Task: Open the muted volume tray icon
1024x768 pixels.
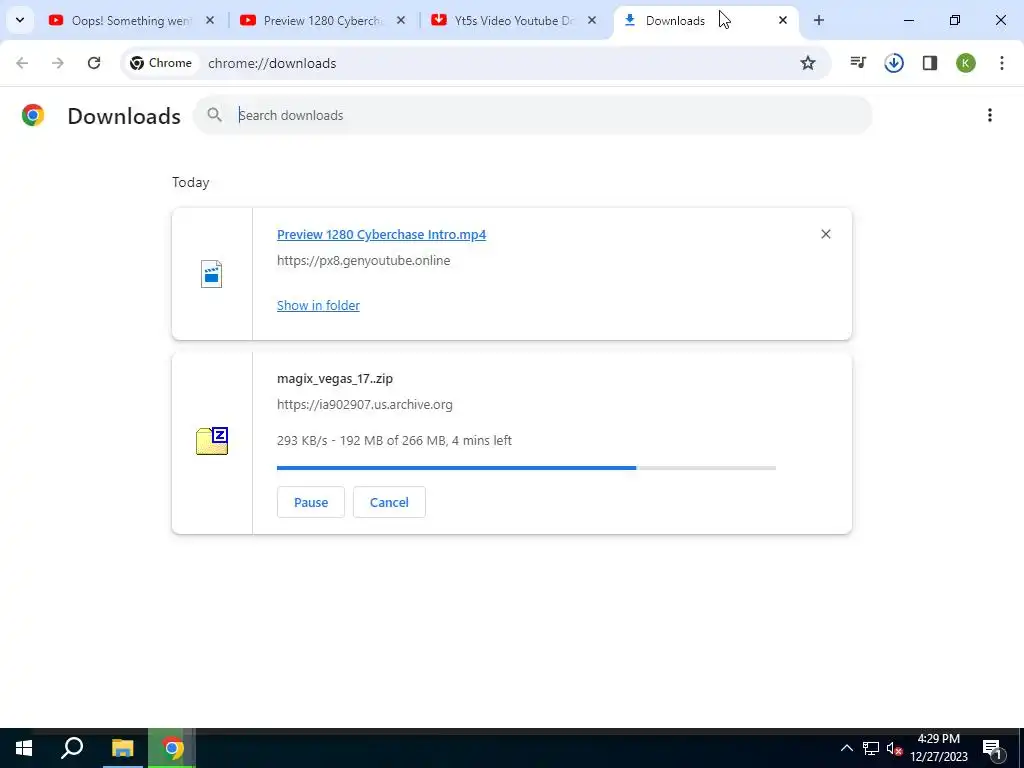Action: click(894, 749)
